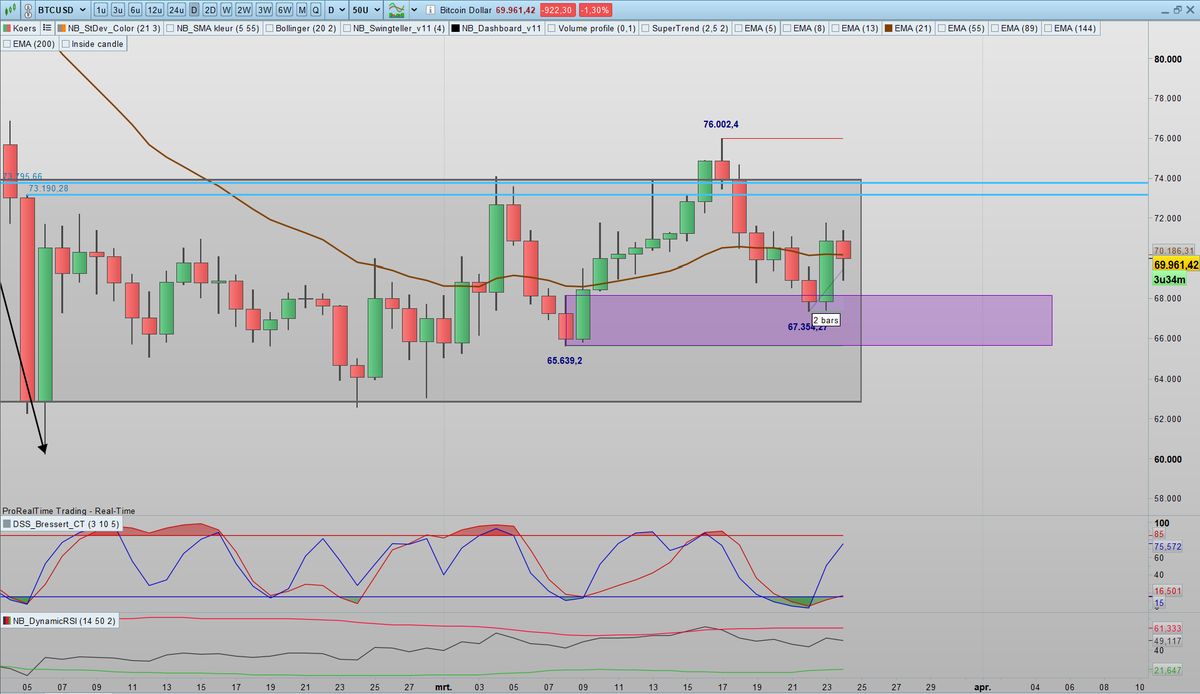
Task: Click the ProRealTime Trading Real-Time link
Action: click(68, 510)
